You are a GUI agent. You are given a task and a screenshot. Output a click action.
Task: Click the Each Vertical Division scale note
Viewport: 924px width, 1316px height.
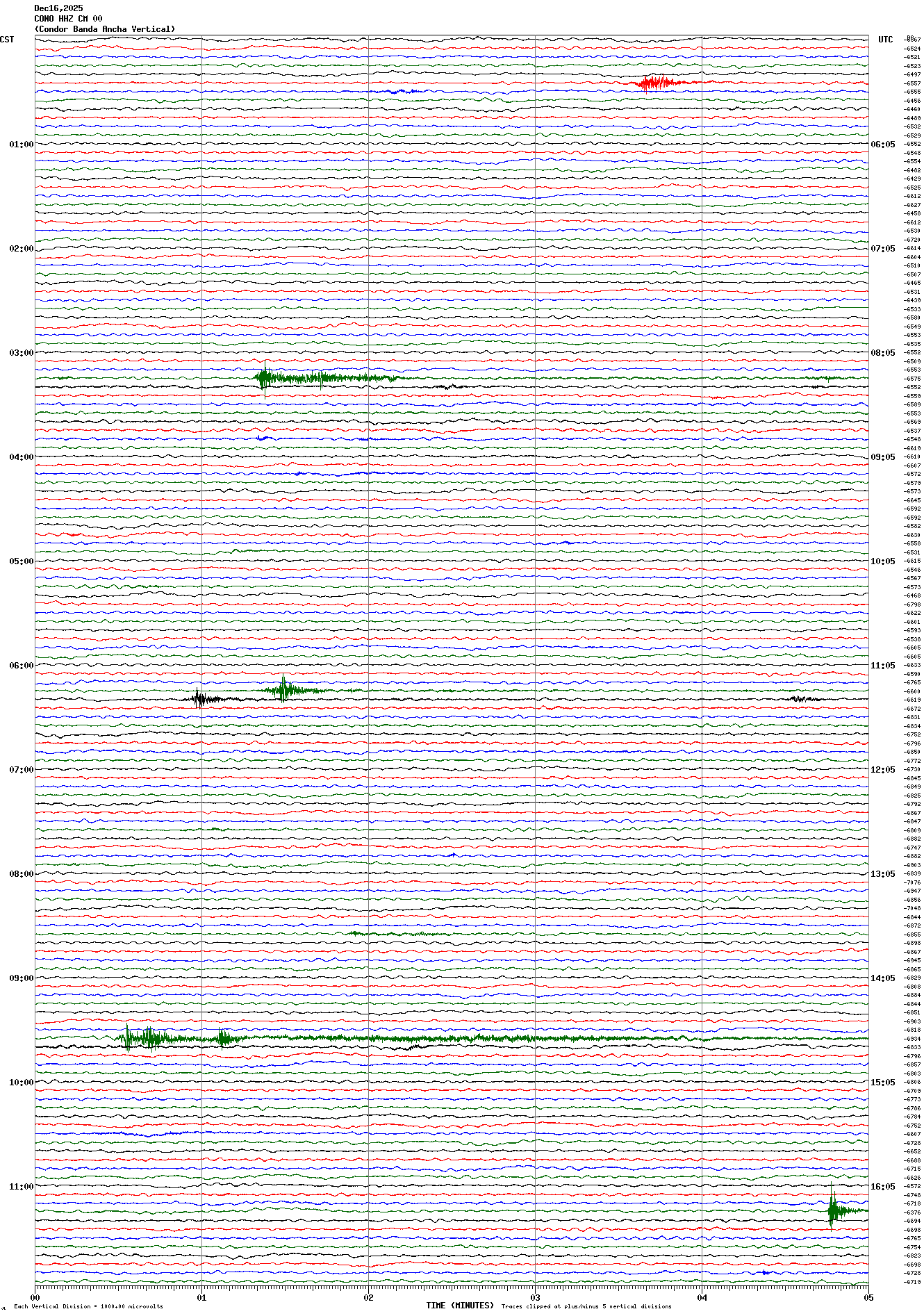point(88,1306)
